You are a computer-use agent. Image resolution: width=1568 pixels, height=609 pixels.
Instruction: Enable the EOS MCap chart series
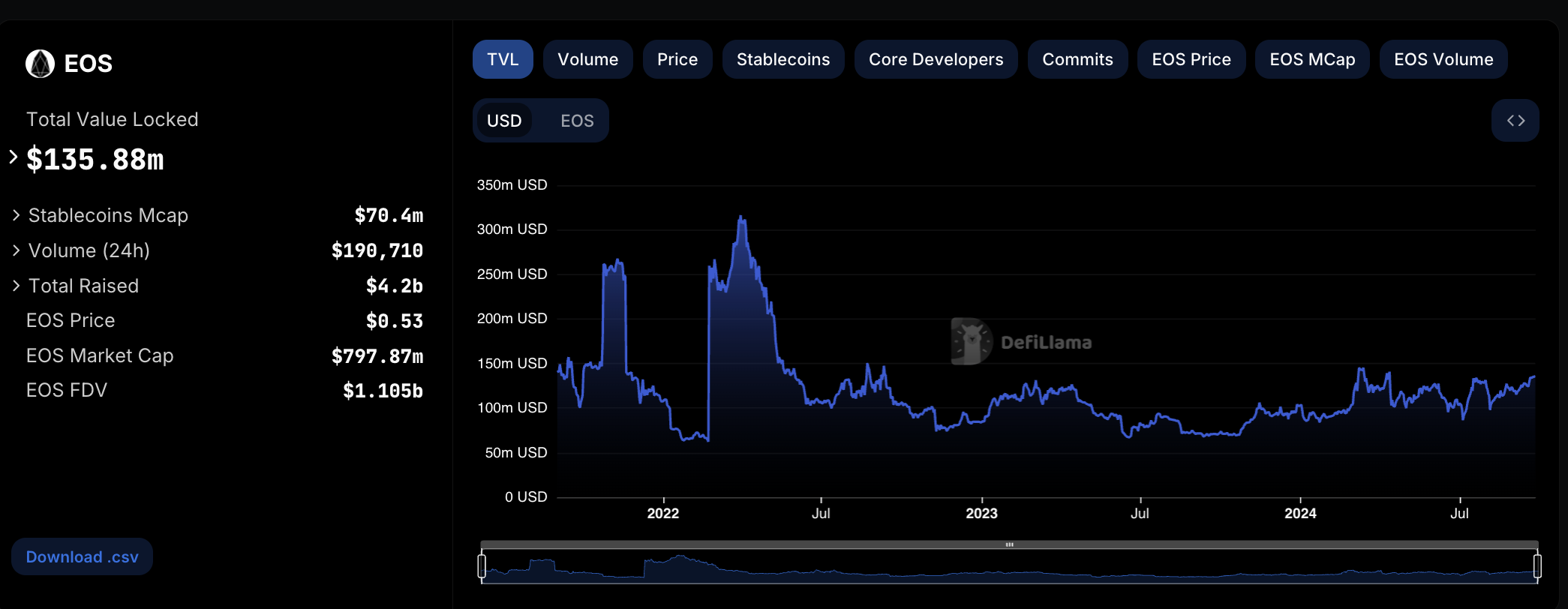tap(1312, 60)
